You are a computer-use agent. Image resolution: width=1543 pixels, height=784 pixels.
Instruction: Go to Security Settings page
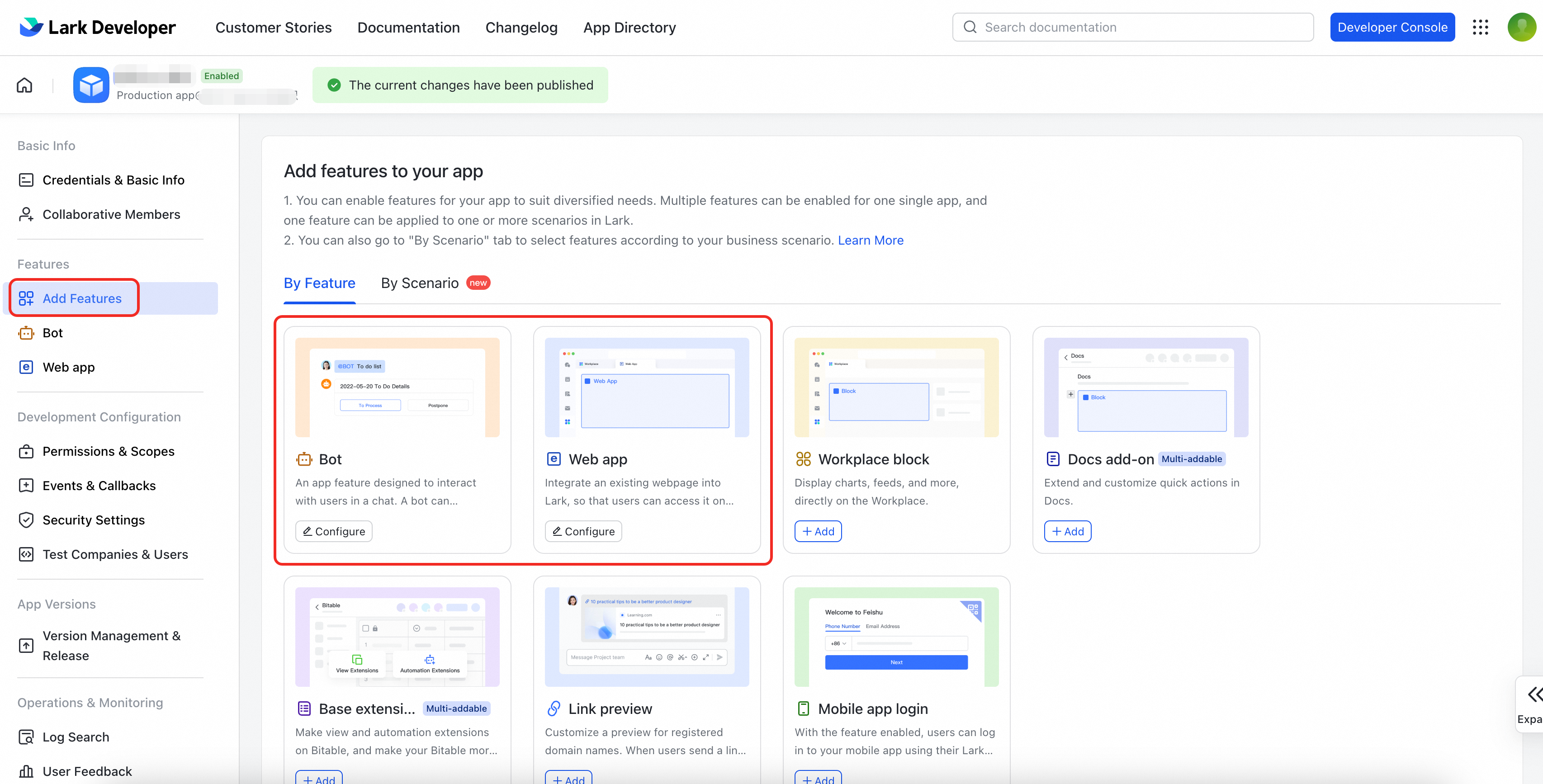tap(94, 520)
